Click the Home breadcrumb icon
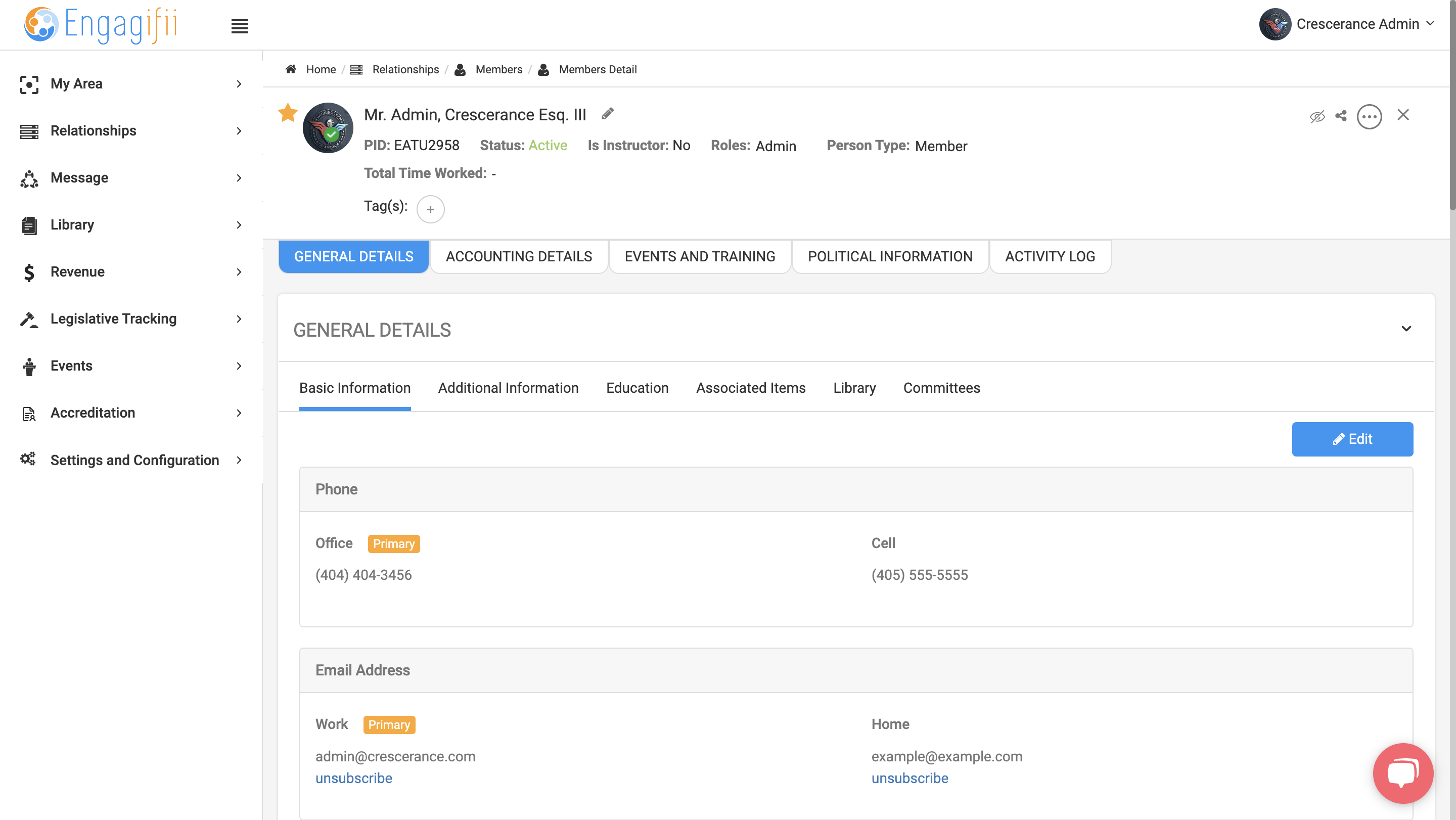Image resolution: width=1456 pixels, height=820 pixels. 291,69
